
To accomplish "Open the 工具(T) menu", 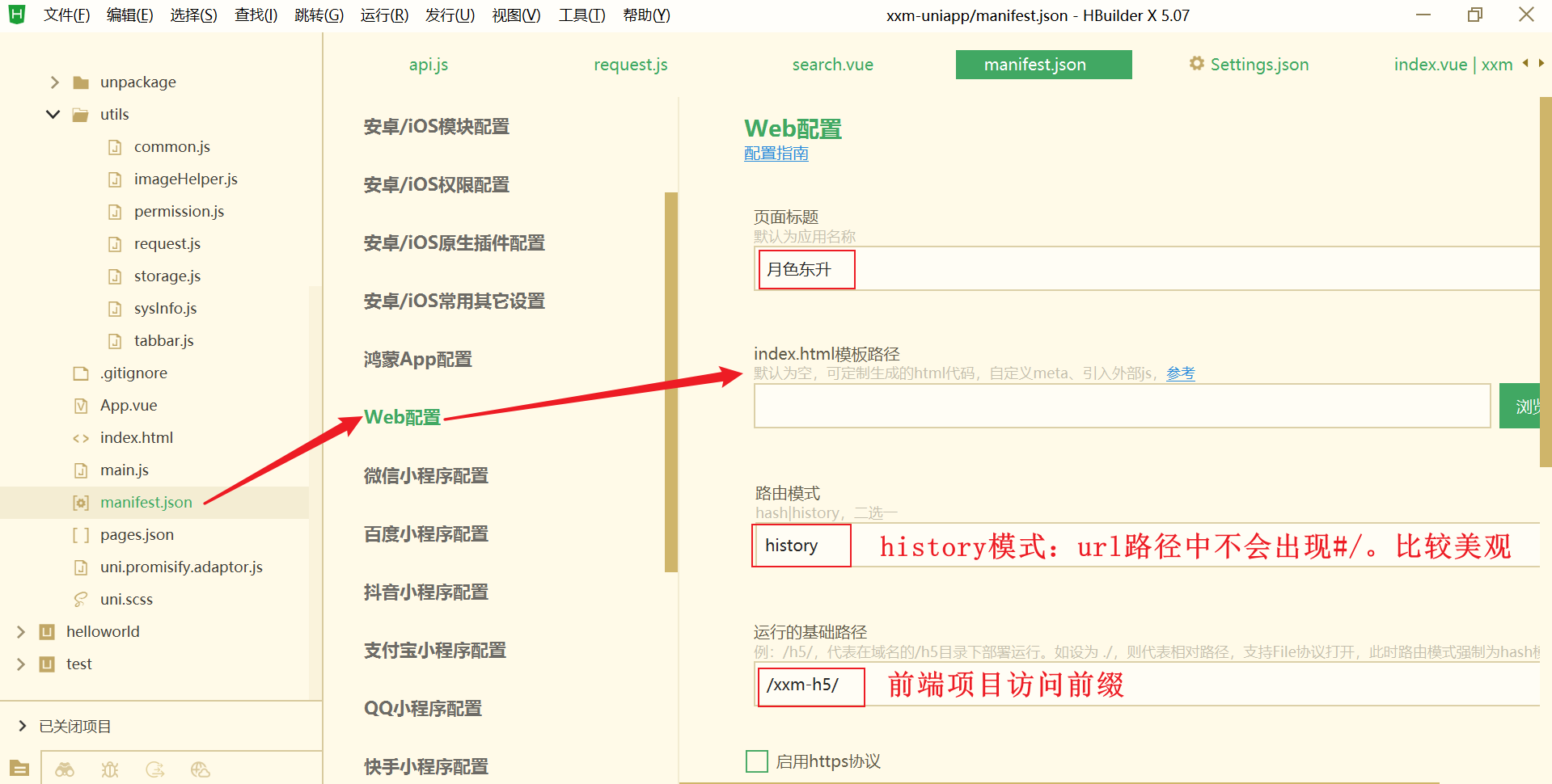I will click(x=581, y=15).
